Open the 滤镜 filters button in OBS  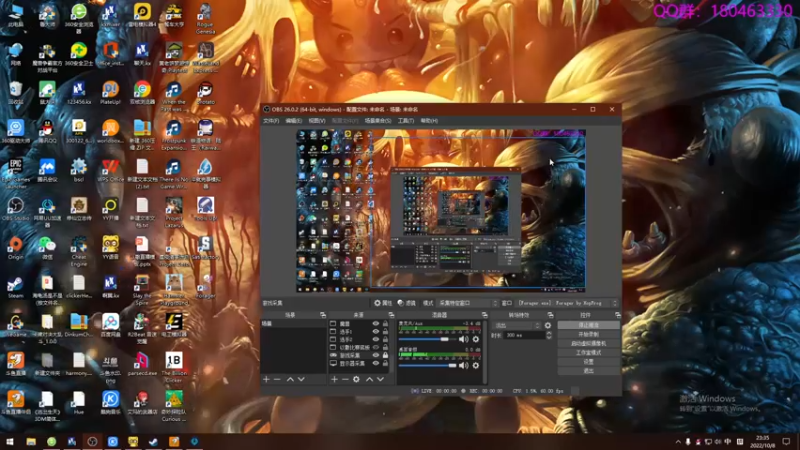point(407,303)
